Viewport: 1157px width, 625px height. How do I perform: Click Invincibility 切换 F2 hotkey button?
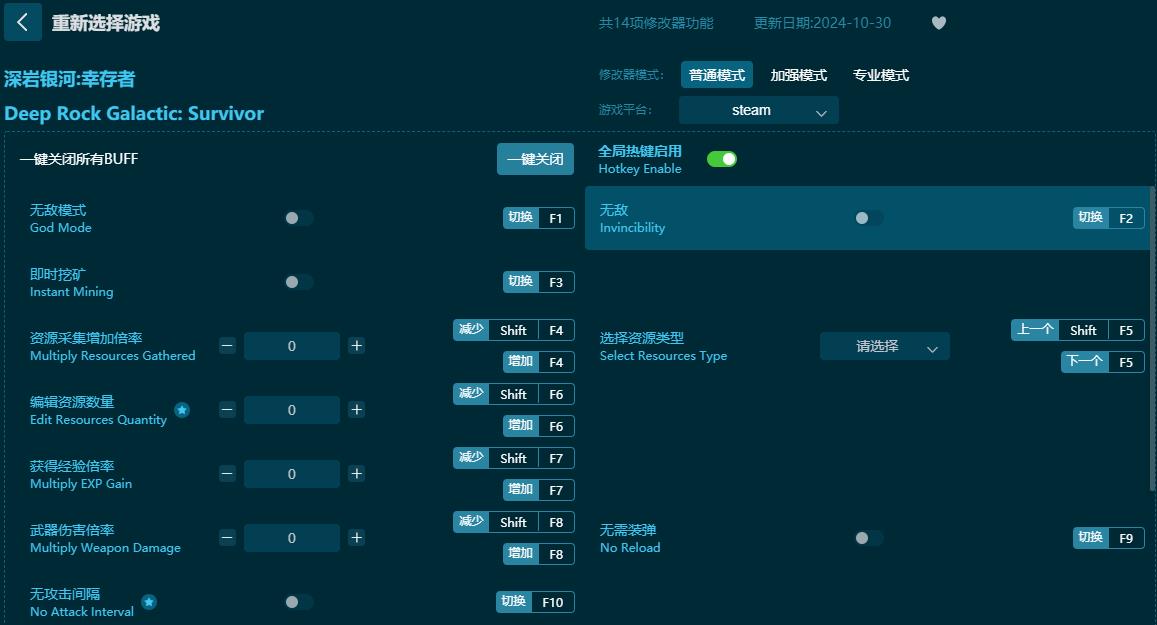[x=1108, y=218]
